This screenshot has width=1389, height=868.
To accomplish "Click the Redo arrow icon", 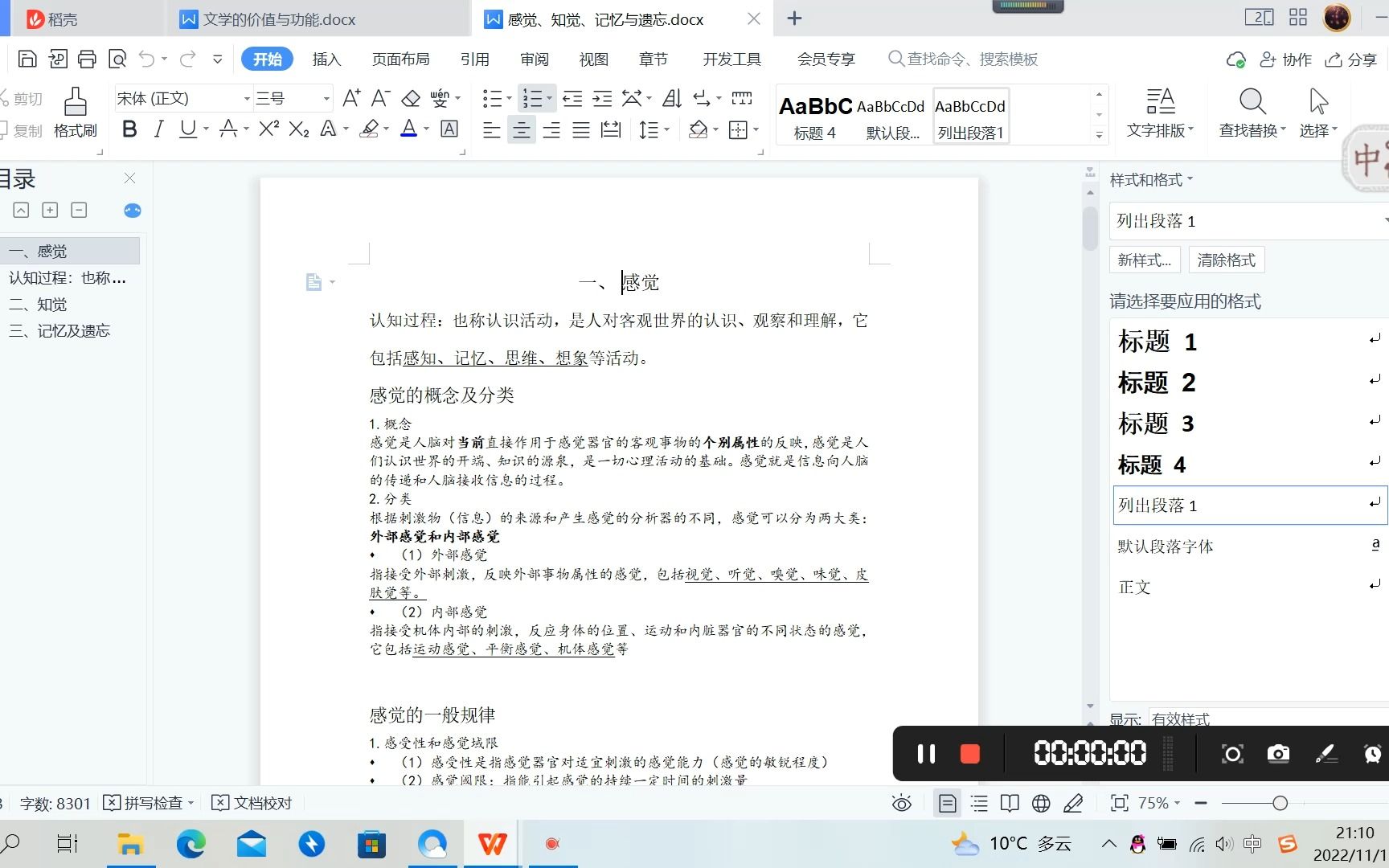I will pyautogui.click(x=188, y=59).
